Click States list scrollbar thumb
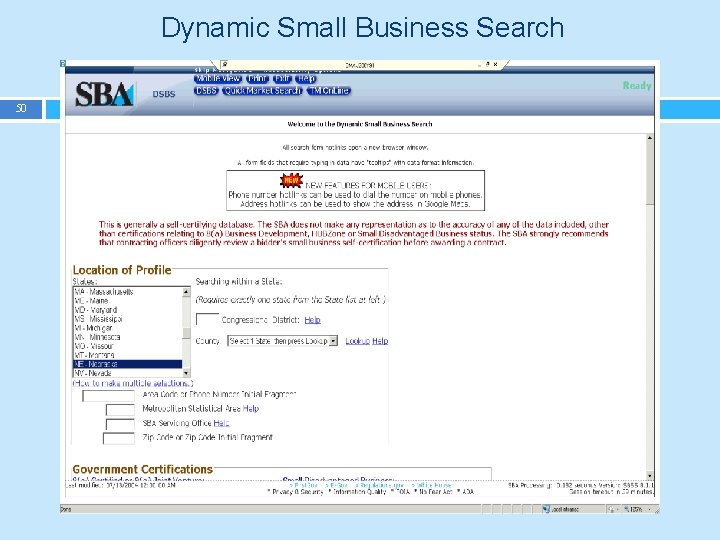The height and width of the screenshot is (540, 720). pyautogui.click(x=186, y=333)
